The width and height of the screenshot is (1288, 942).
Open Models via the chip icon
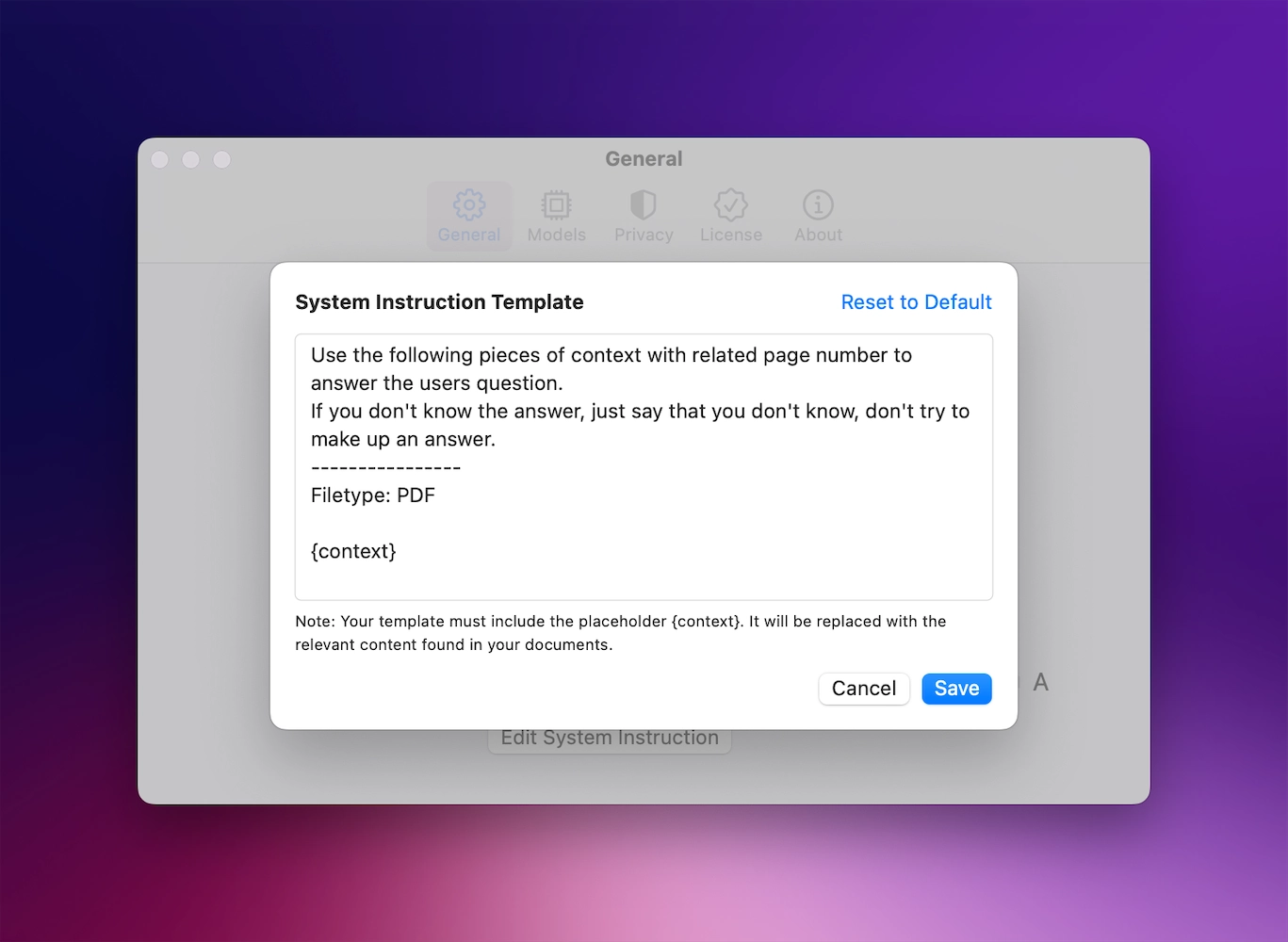click(x=556, y=204)
